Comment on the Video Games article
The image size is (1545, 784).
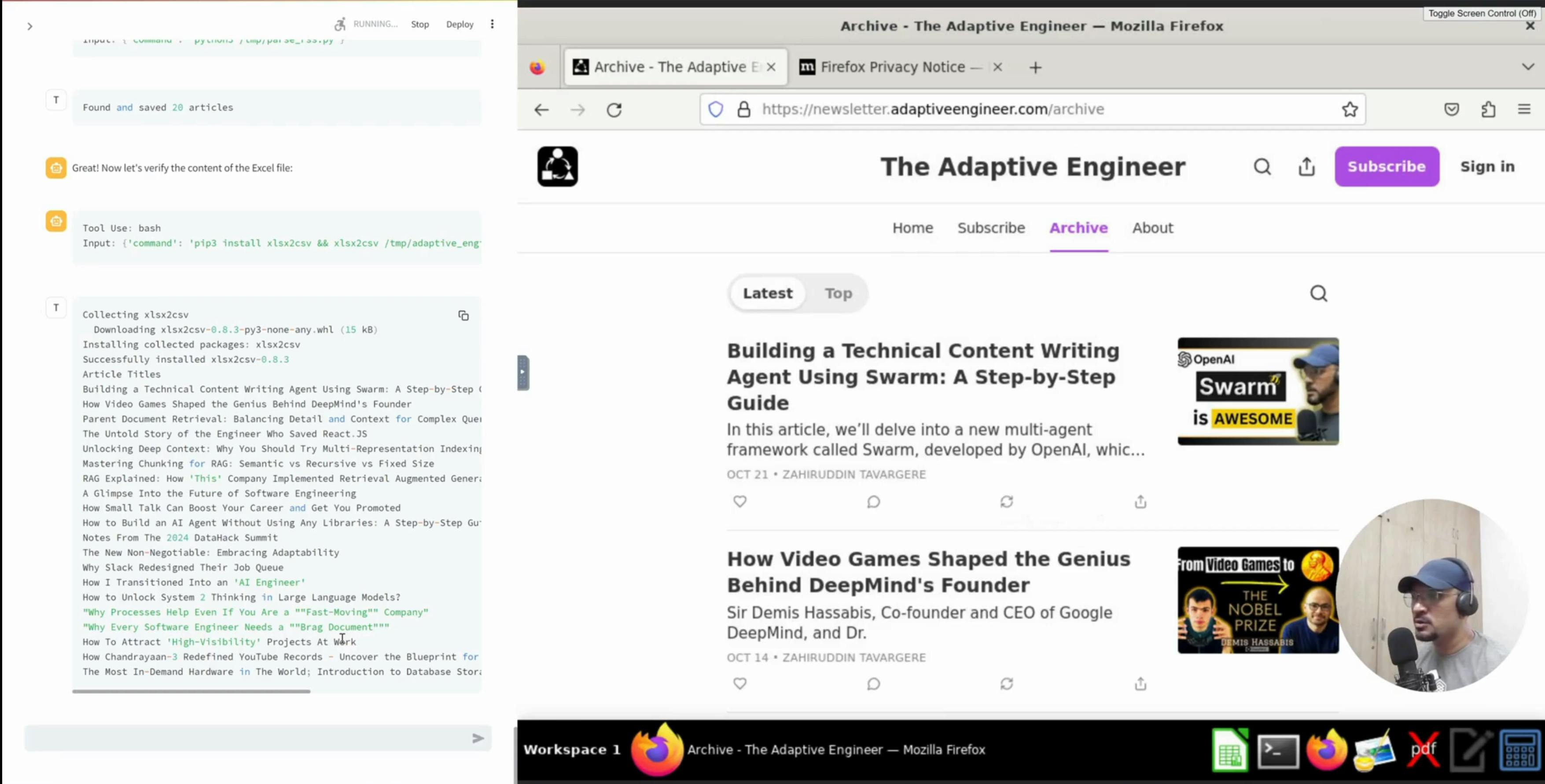click(x=873, y=683)
